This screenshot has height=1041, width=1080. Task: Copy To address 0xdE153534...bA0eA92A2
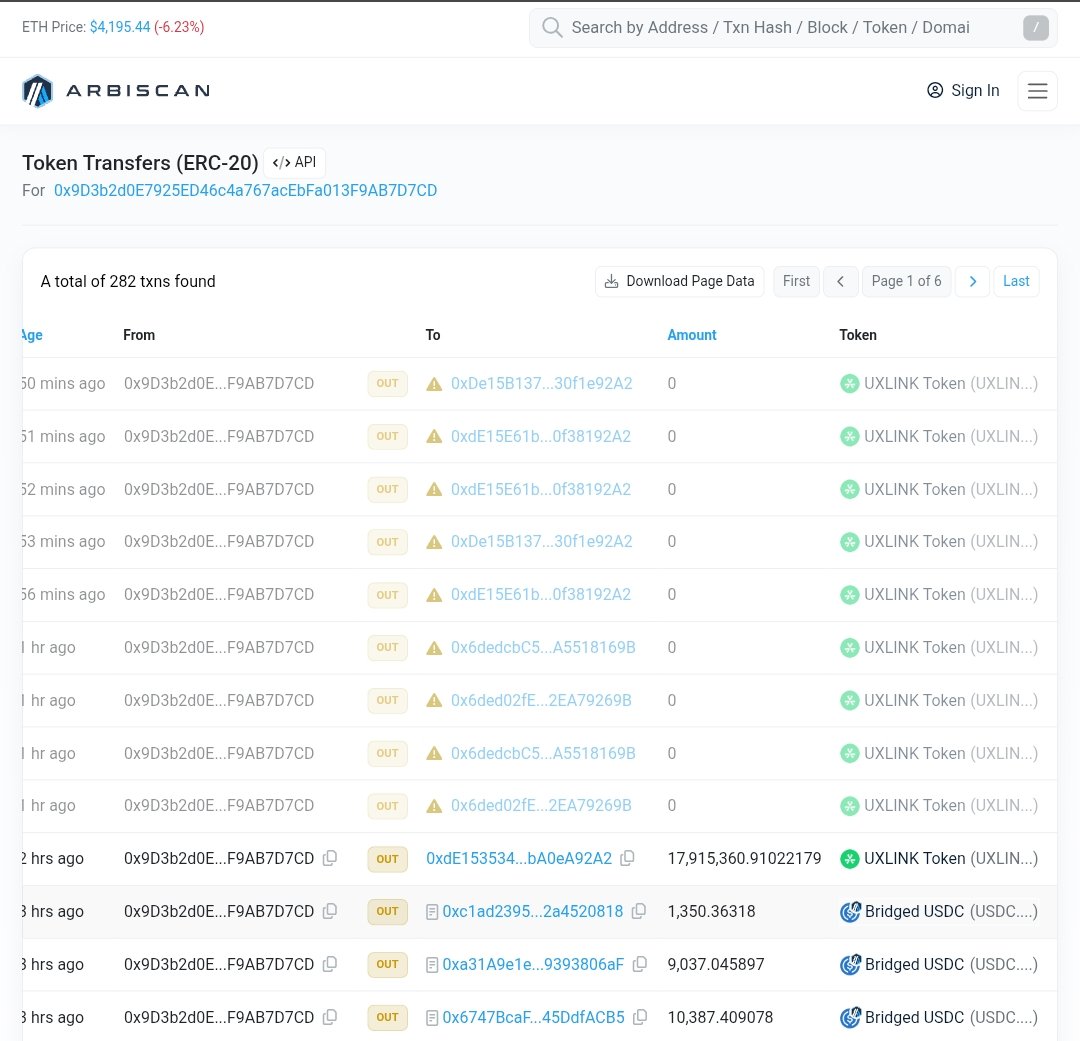click(627, 858)
